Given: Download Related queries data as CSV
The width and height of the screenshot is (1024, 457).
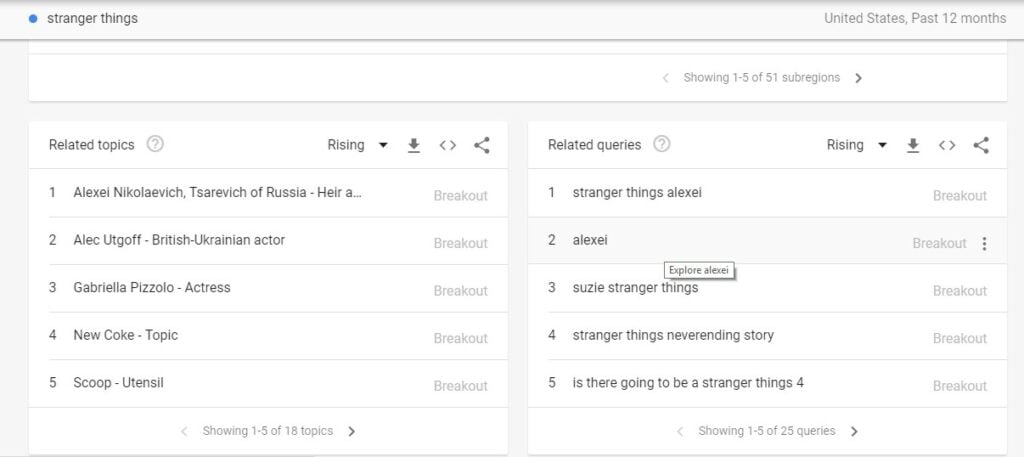Looking at the screenshot, I should (913, 145).
